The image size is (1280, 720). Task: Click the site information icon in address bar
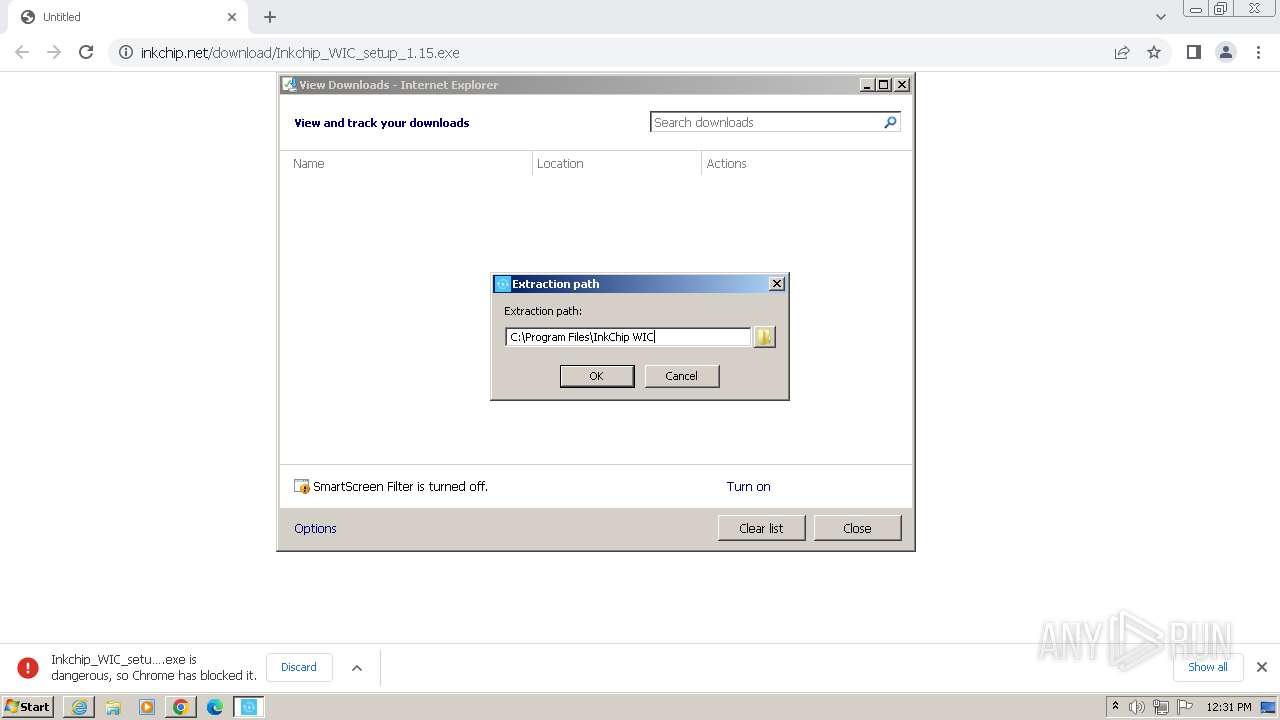[126, 52]
